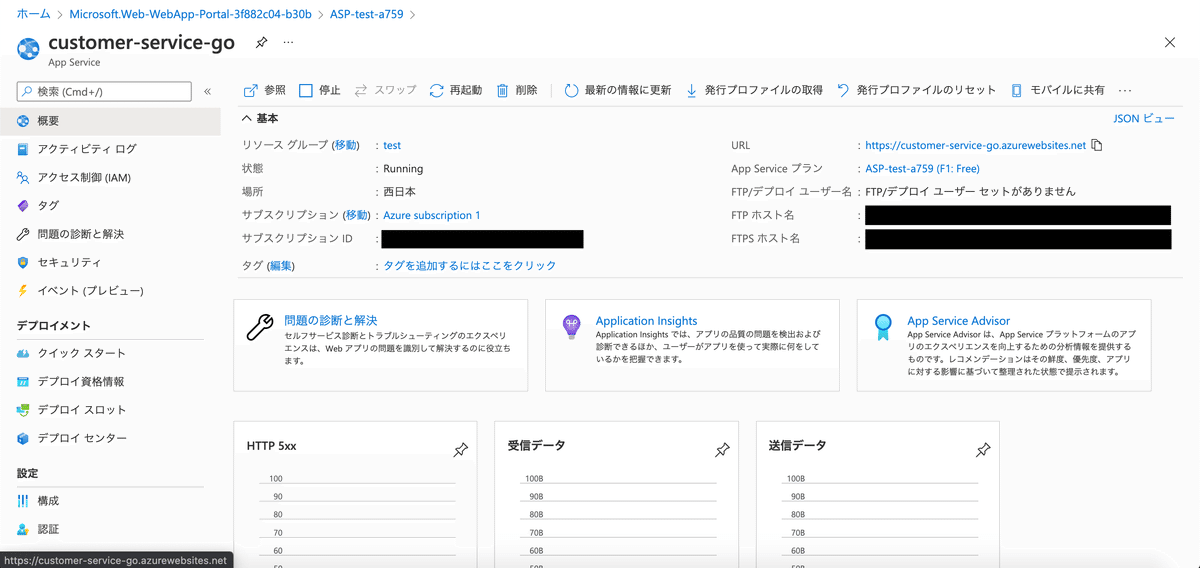The height and width of the screenshot is (568, 1200).
Task: Click the FTP/デプロイ ユーザー セットがありません value
Action: click(970, 192)
